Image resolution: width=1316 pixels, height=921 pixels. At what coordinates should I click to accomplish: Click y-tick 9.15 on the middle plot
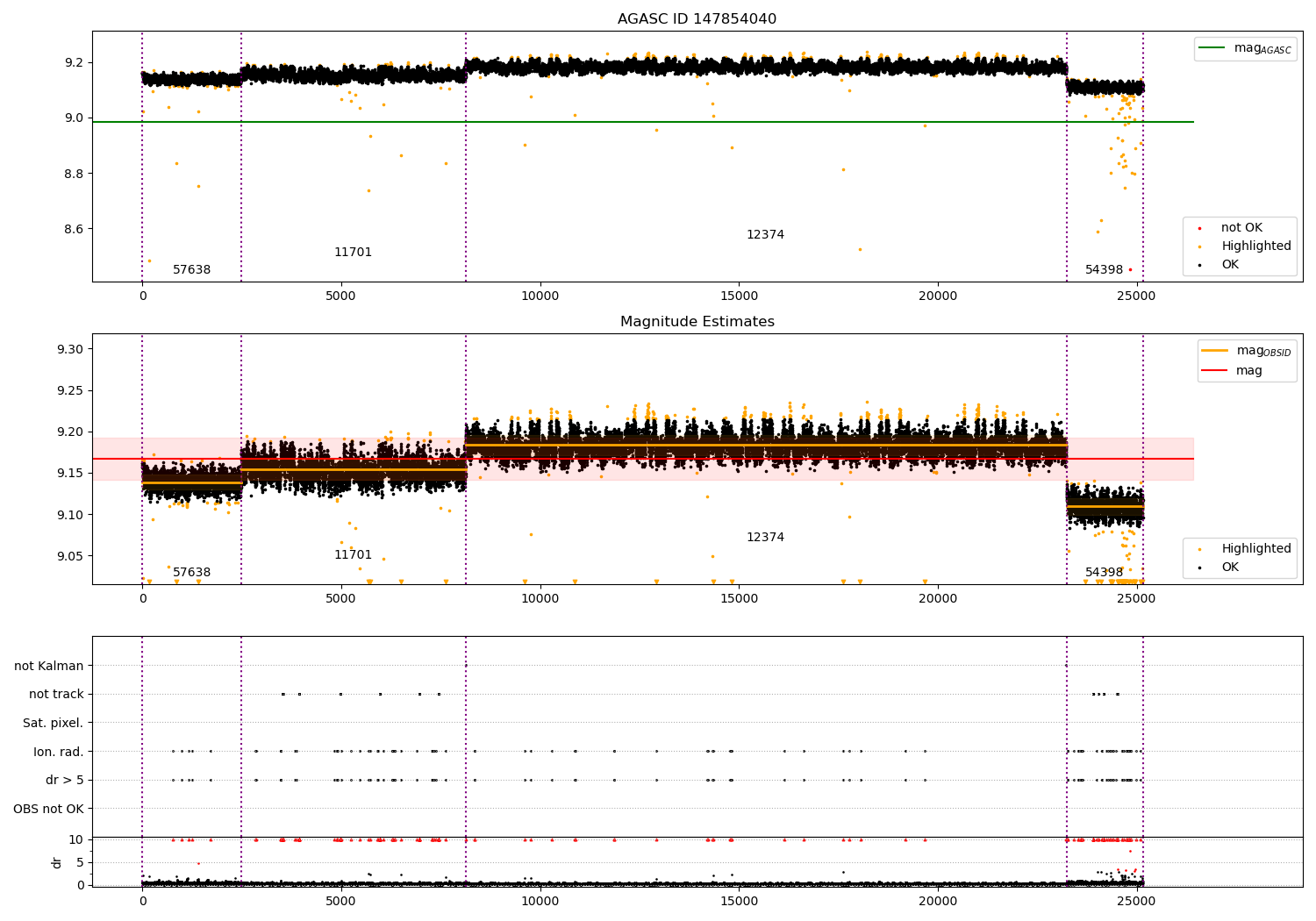click(x=71, y=473)
